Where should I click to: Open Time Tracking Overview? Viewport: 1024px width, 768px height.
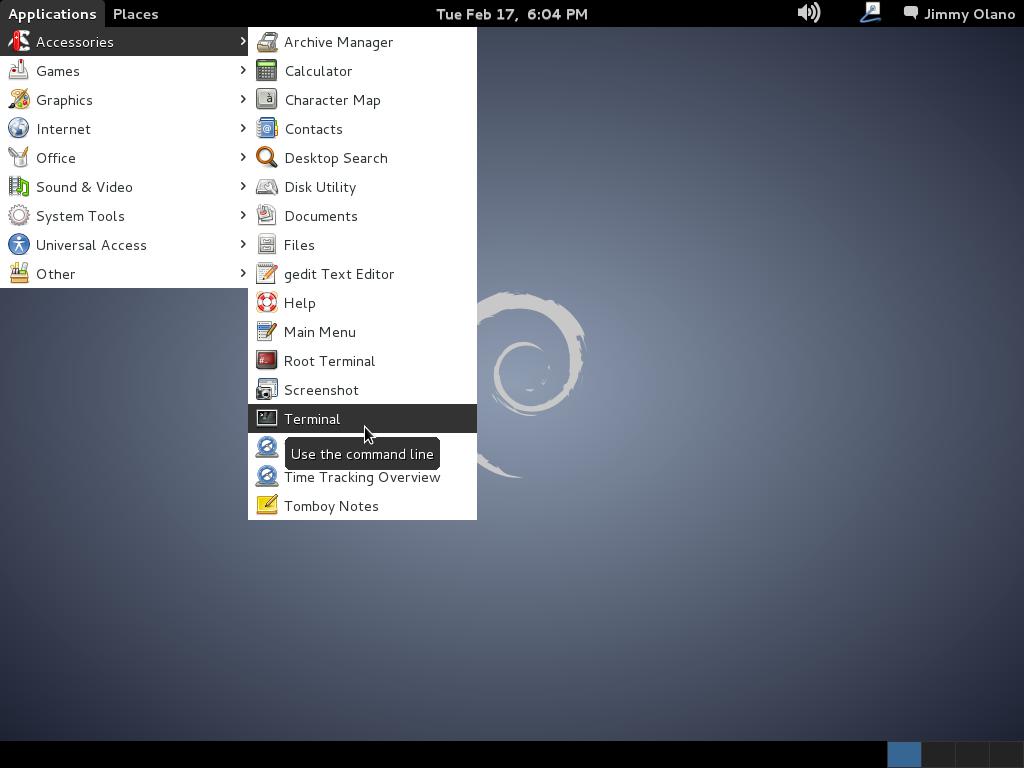[x=361, y=478]
